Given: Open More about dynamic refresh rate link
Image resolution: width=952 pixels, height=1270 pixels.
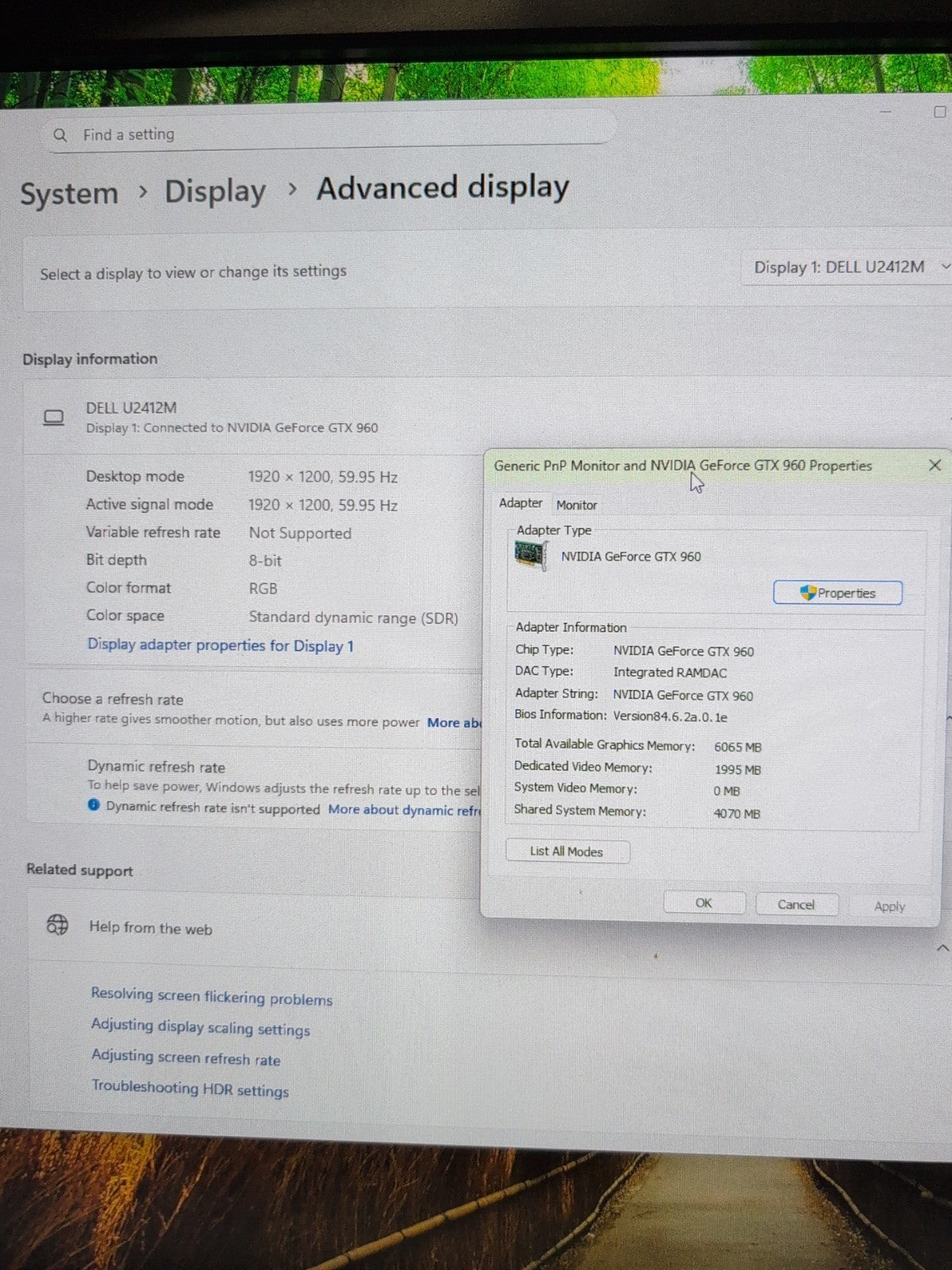Looking at the screenshot, I should tap(404, 810).
